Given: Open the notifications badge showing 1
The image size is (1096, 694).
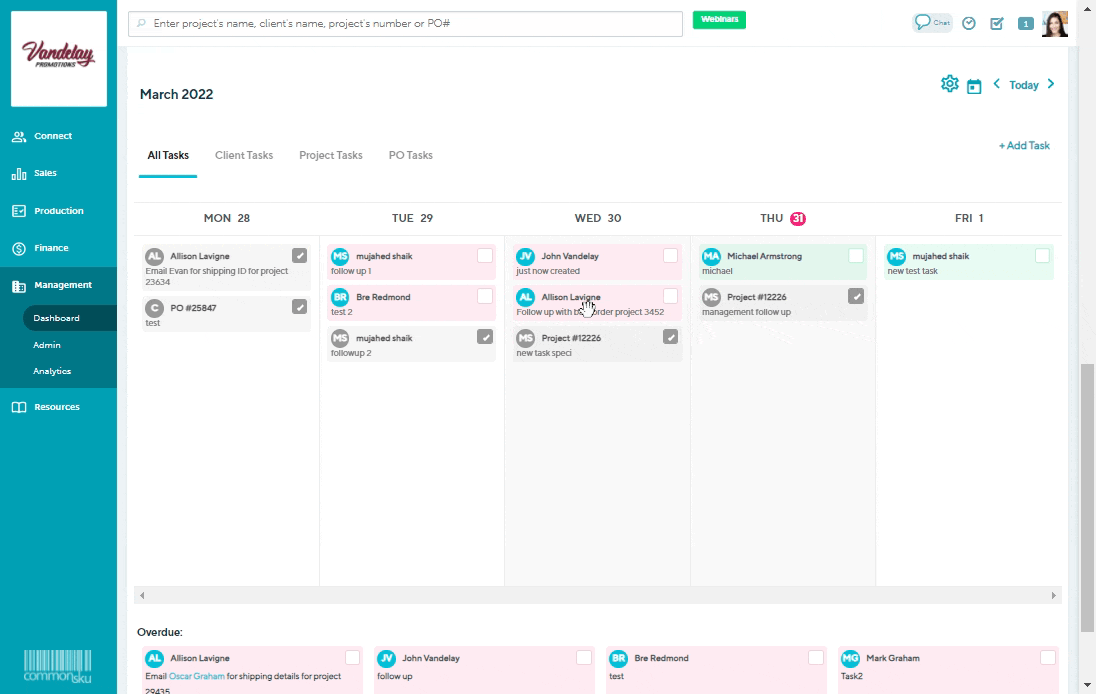Looking at the screenshot, I should [1025, 24].
